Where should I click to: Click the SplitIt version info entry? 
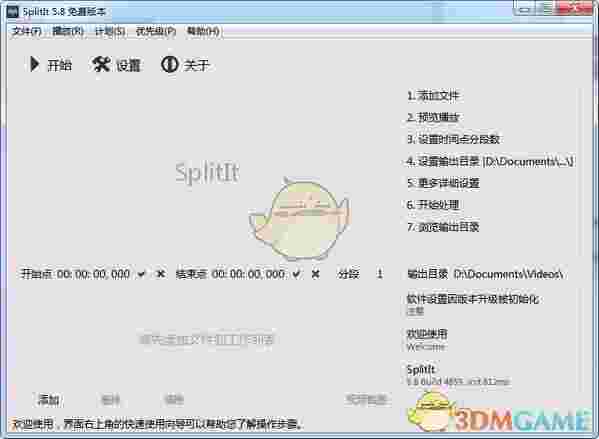[x=458, y=375]
